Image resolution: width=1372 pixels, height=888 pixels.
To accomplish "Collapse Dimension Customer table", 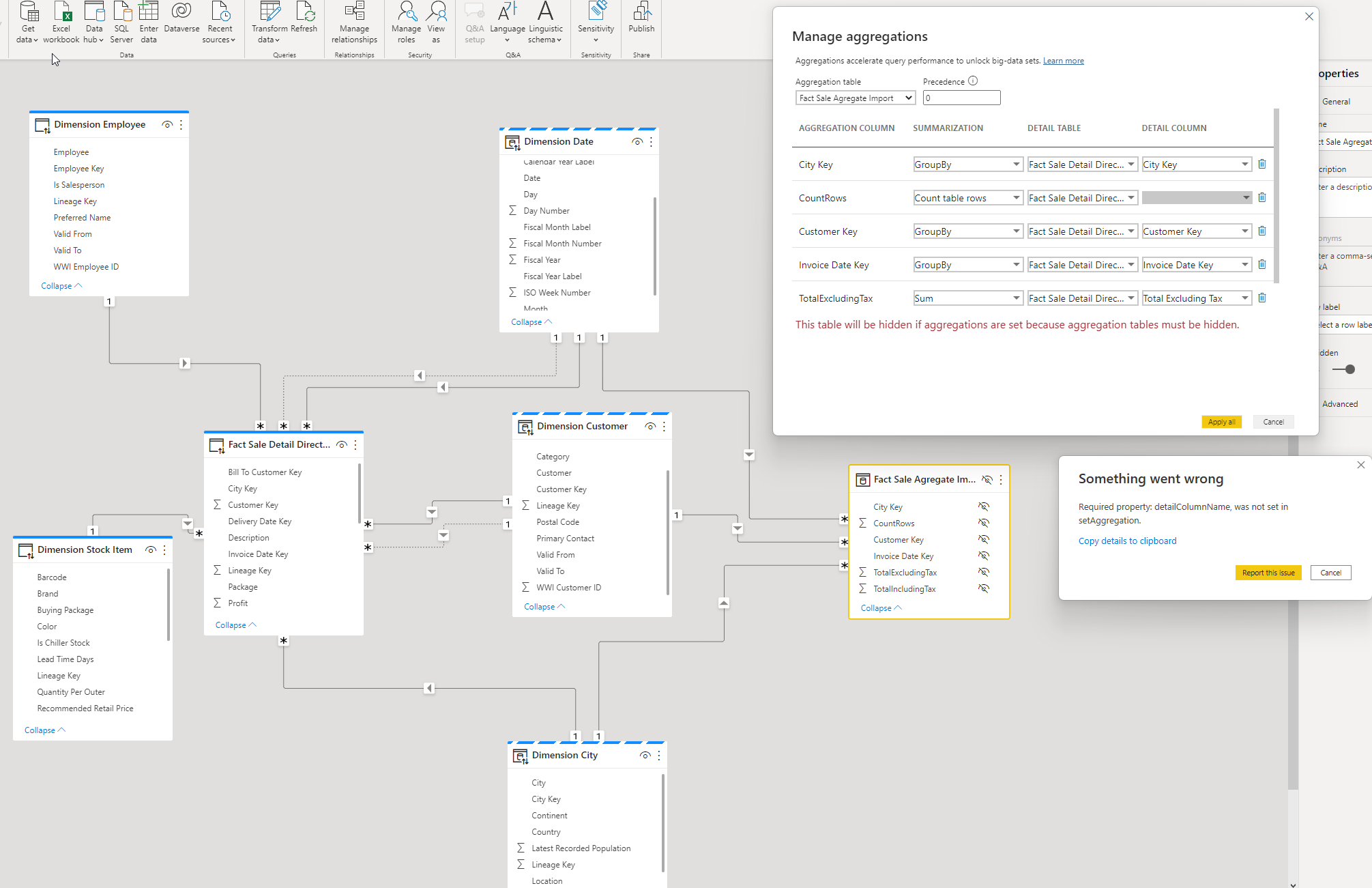I will 544,607.
